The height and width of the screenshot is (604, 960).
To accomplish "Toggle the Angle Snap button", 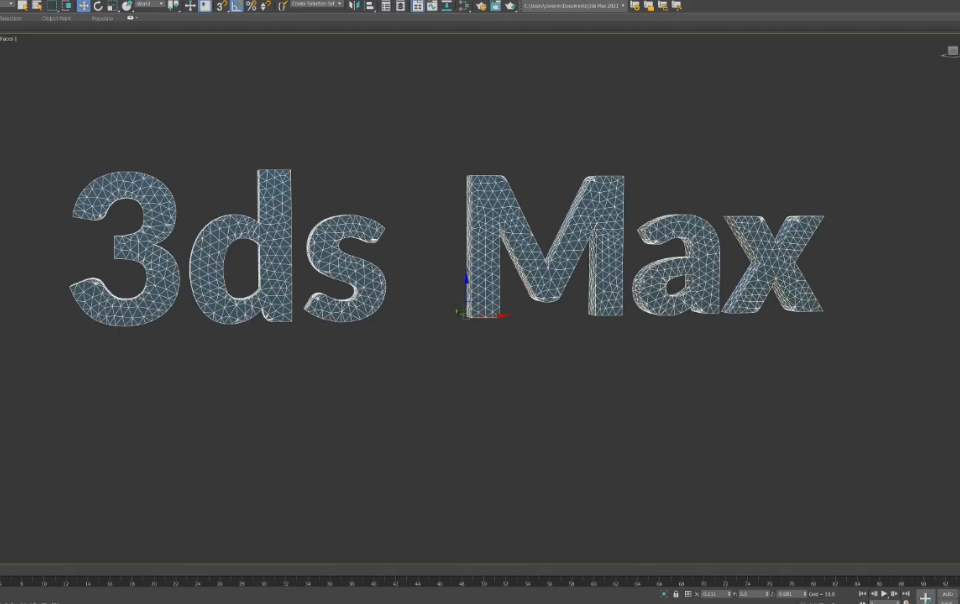I will click(236, 6).
